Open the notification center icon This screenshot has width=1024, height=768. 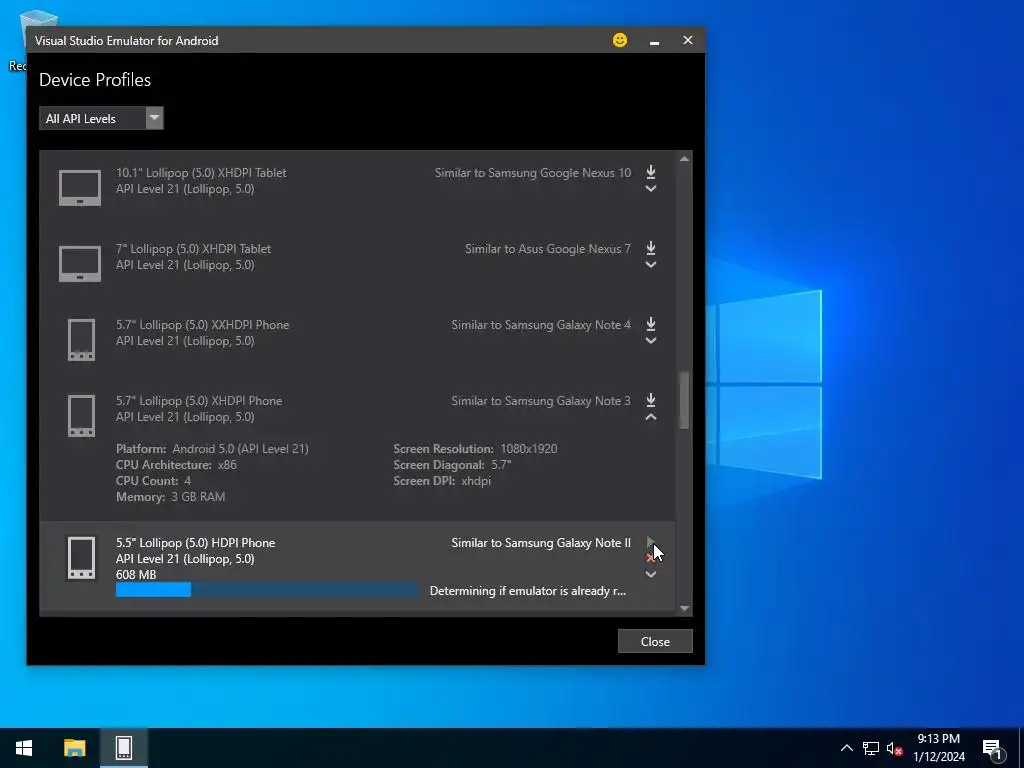(x=993, y=748)
